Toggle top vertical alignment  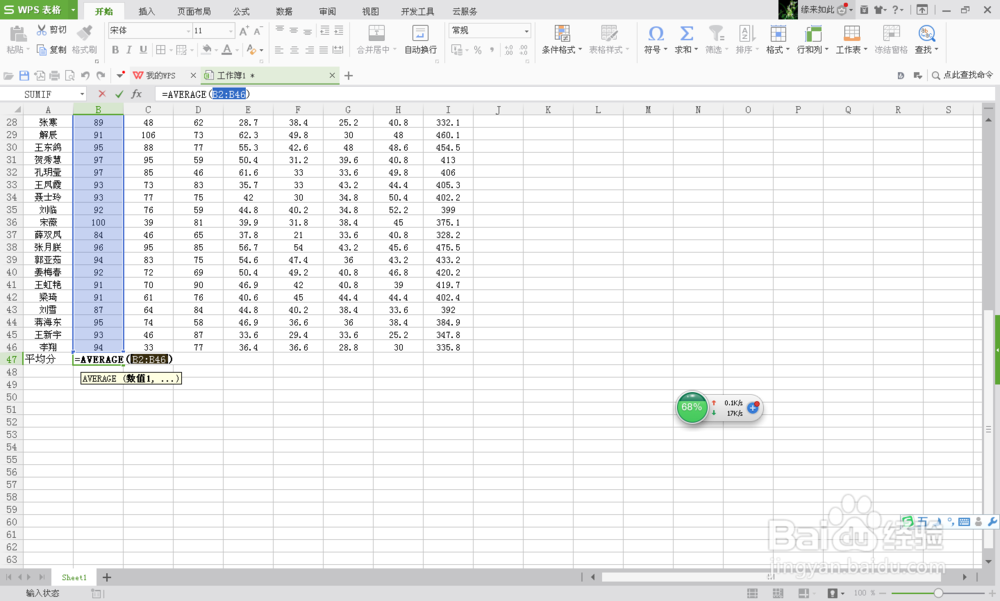(x=279, y=31)
